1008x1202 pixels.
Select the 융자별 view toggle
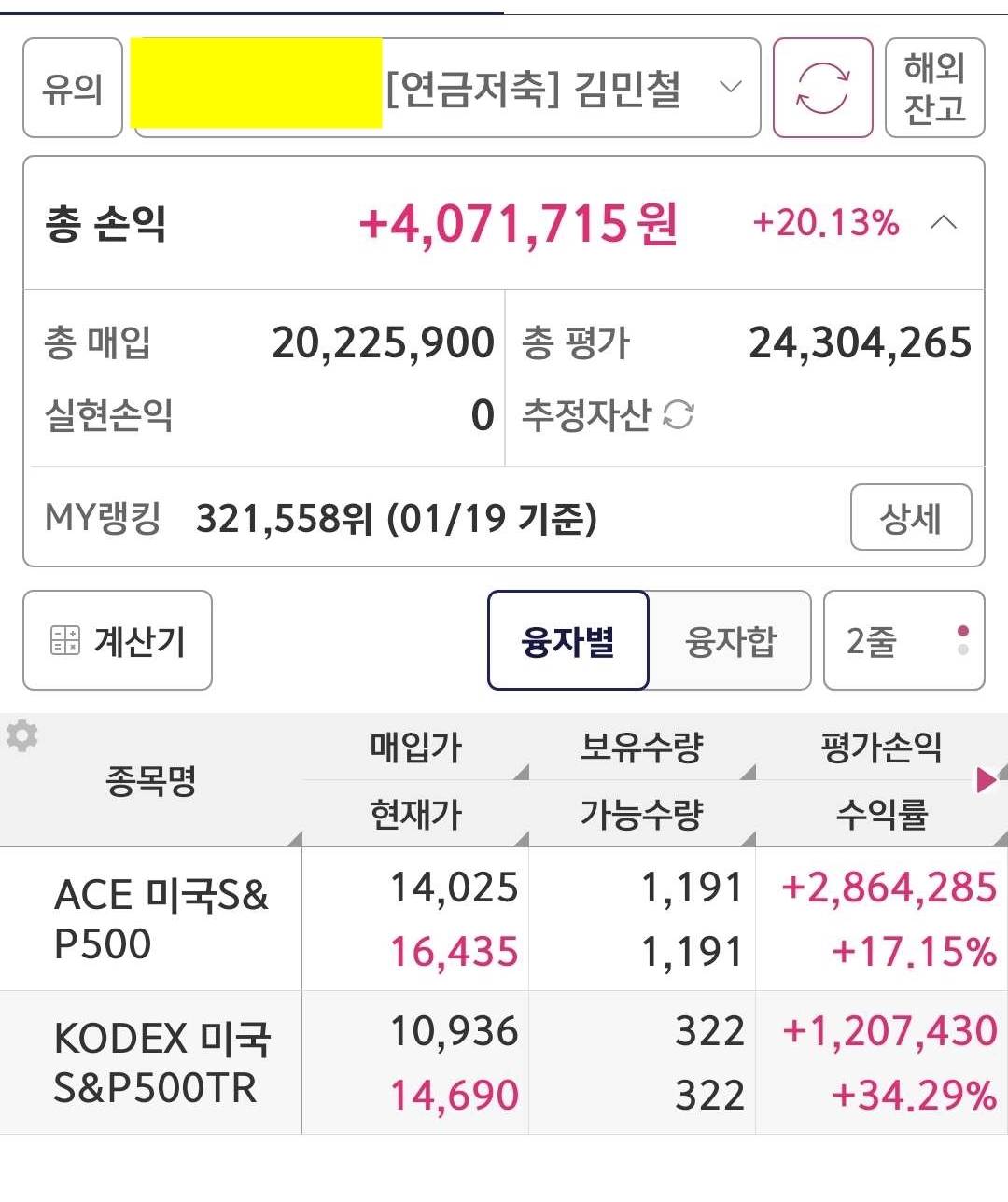coord(567,641)
